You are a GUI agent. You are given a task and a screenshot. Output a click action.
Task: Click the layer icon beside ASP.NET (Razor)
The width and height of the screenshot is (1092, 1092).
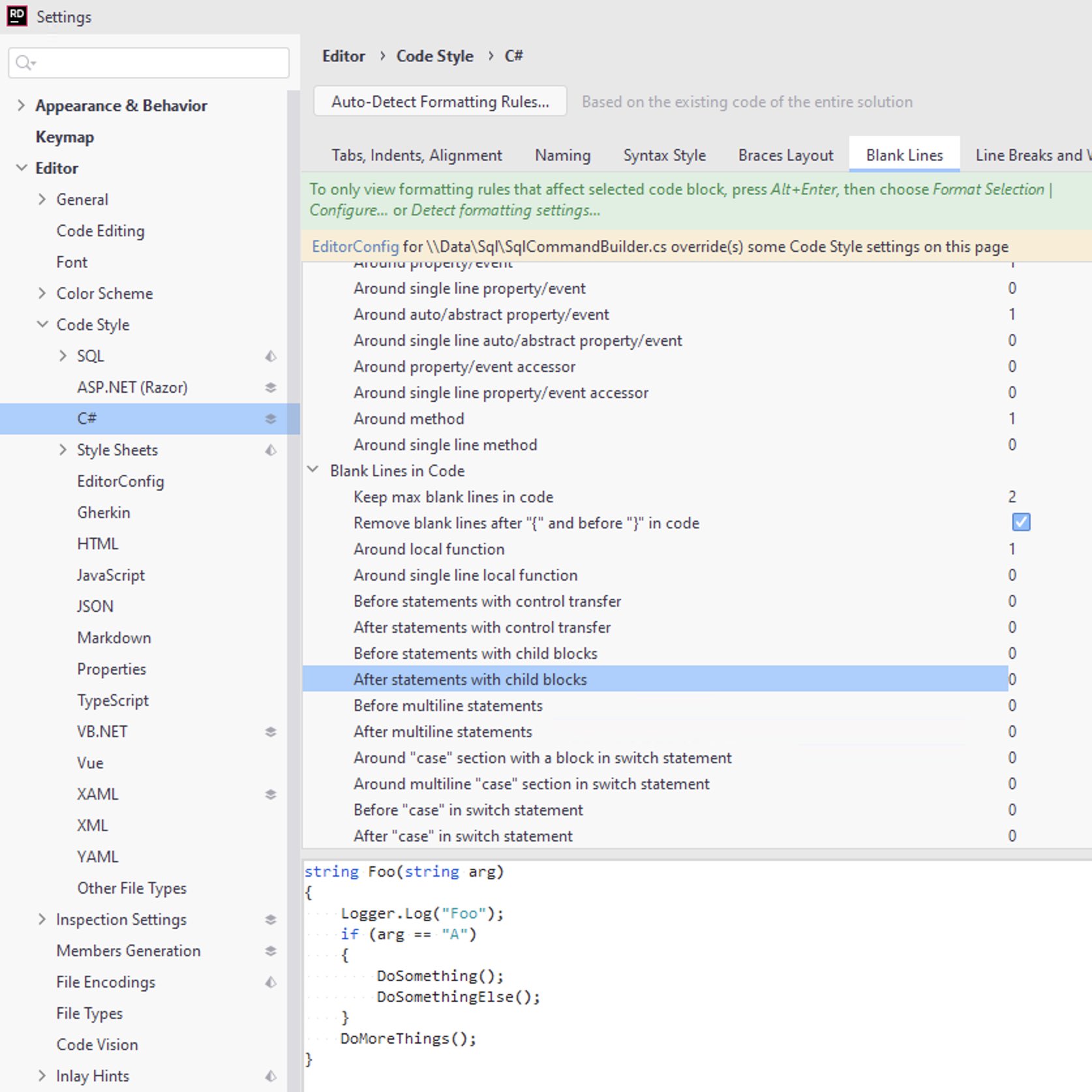point(271,387)
